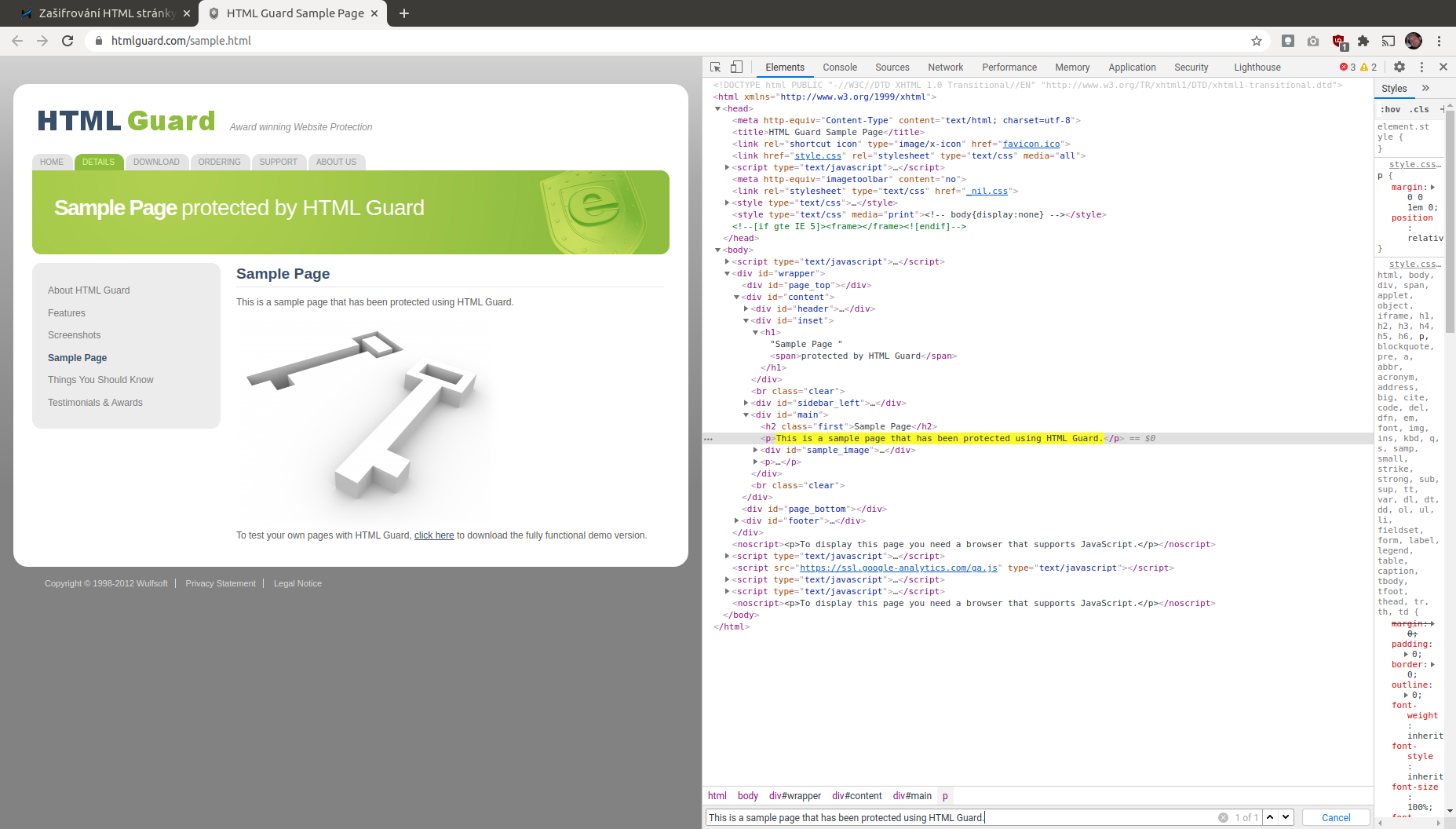The width and height of the screenshot is (1456, 829).
Task: Close the HTML Guard Sample Page tab
Action: [x=374, y=13]
